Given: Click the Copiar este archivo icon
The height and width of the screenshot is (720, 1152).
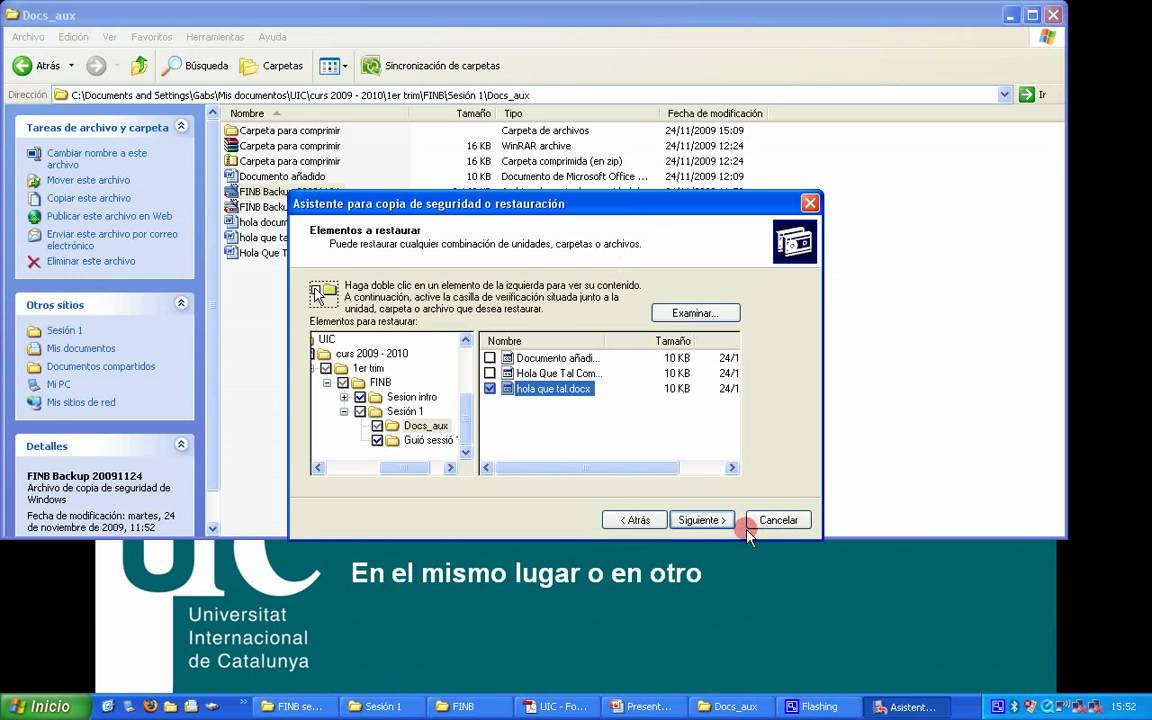Looking at the screenshot, I should point(34,198).
